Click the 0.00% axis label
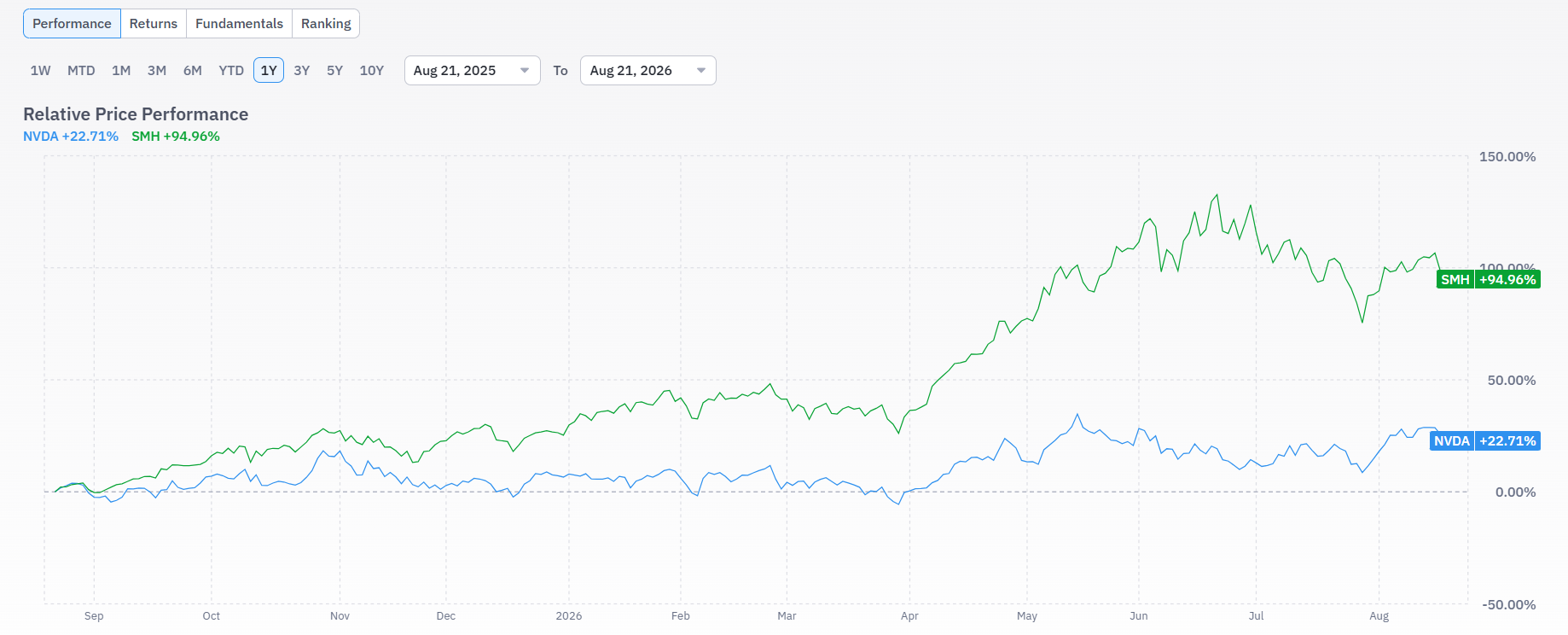This screenshot has height=635, width=1568. [1516, 492]
